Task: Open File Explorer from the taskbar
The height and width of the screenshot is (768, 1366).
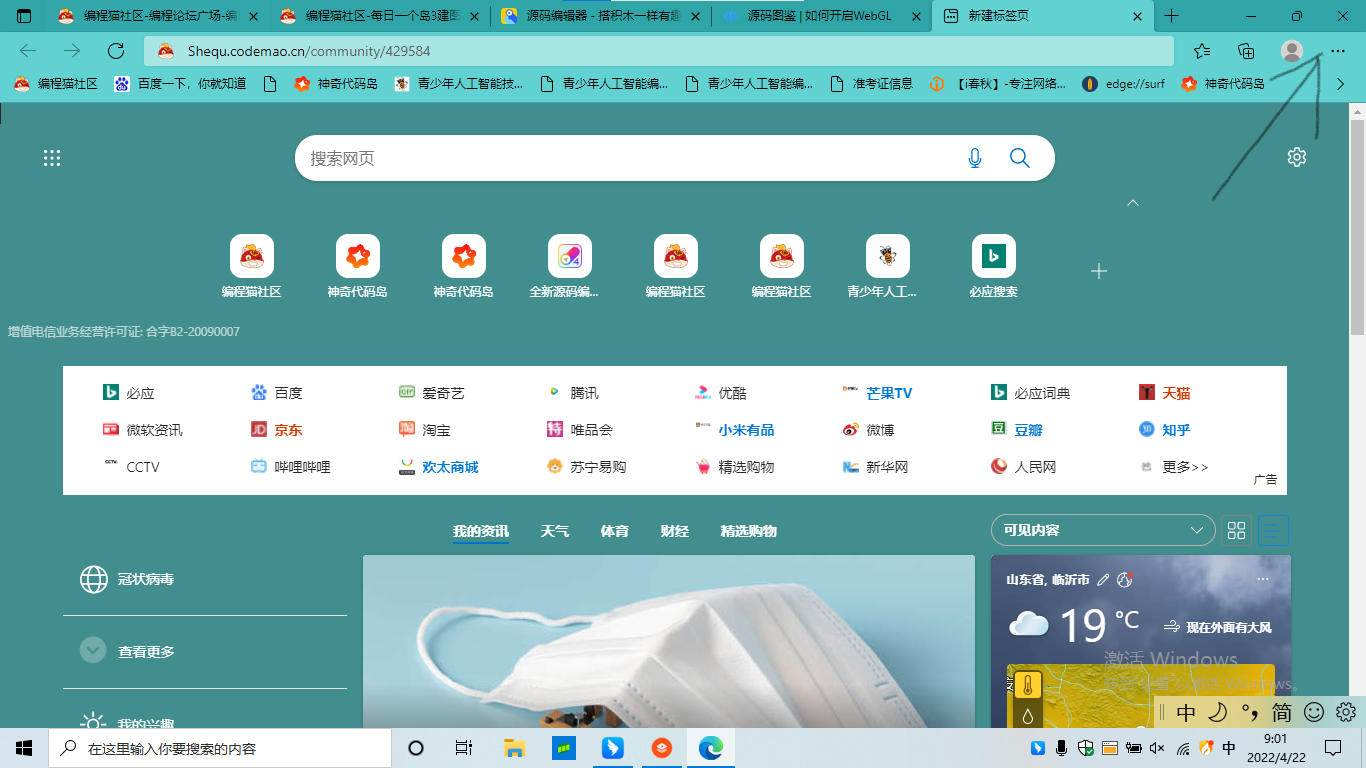Action: click(x=514, y=748)
